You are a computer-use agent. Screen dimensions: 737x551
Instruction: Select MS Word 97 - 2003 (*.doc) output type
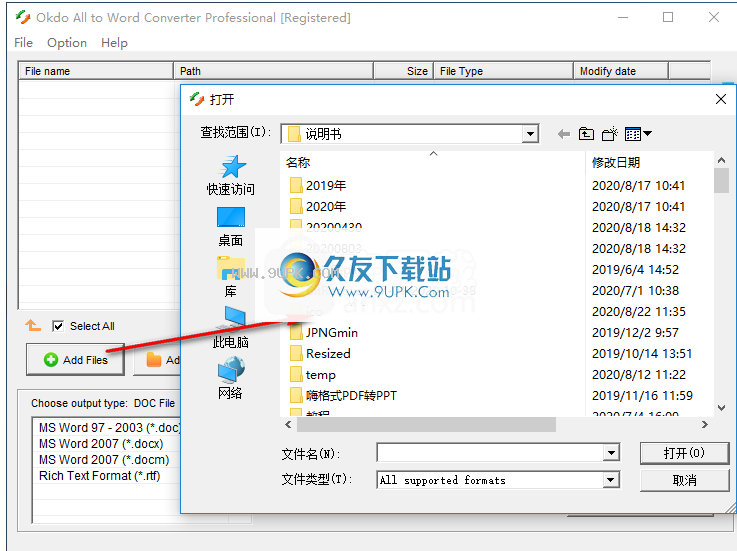pyautogui.click(x=110, y=427)
